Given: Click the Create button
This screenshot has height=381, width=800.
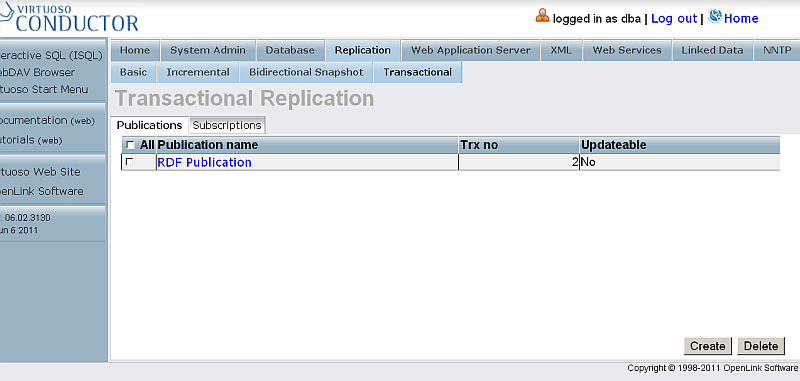Looking at the screenshot, I should click(x=708, y=346).
